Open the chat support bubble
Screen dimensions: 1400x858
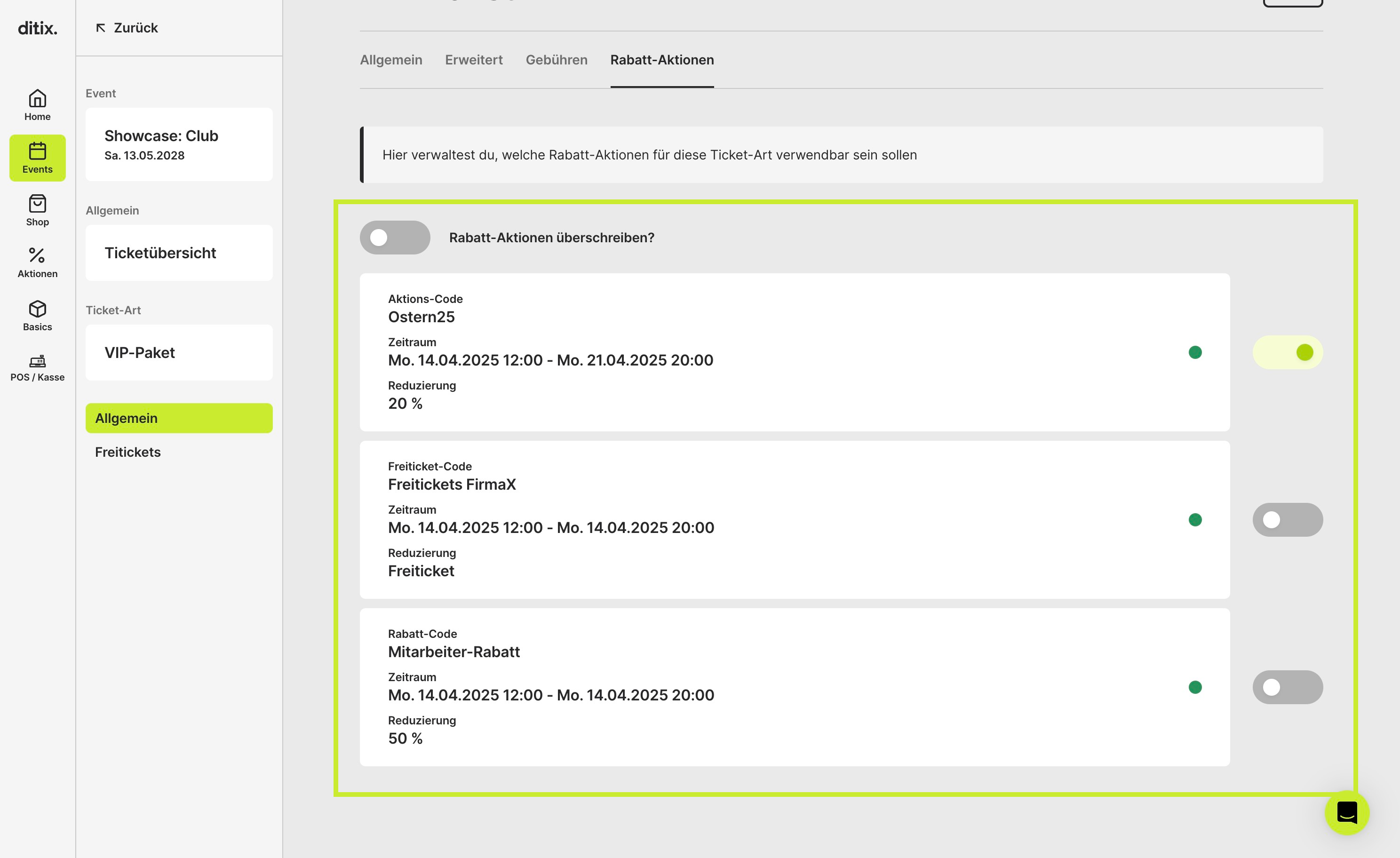click(x=1346, y=812)
